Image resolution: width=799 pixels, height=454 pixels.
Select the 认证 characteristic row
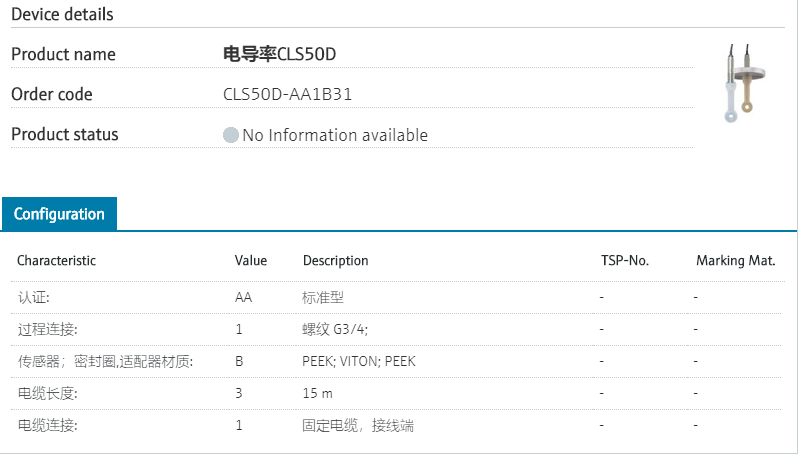[34, 298]
